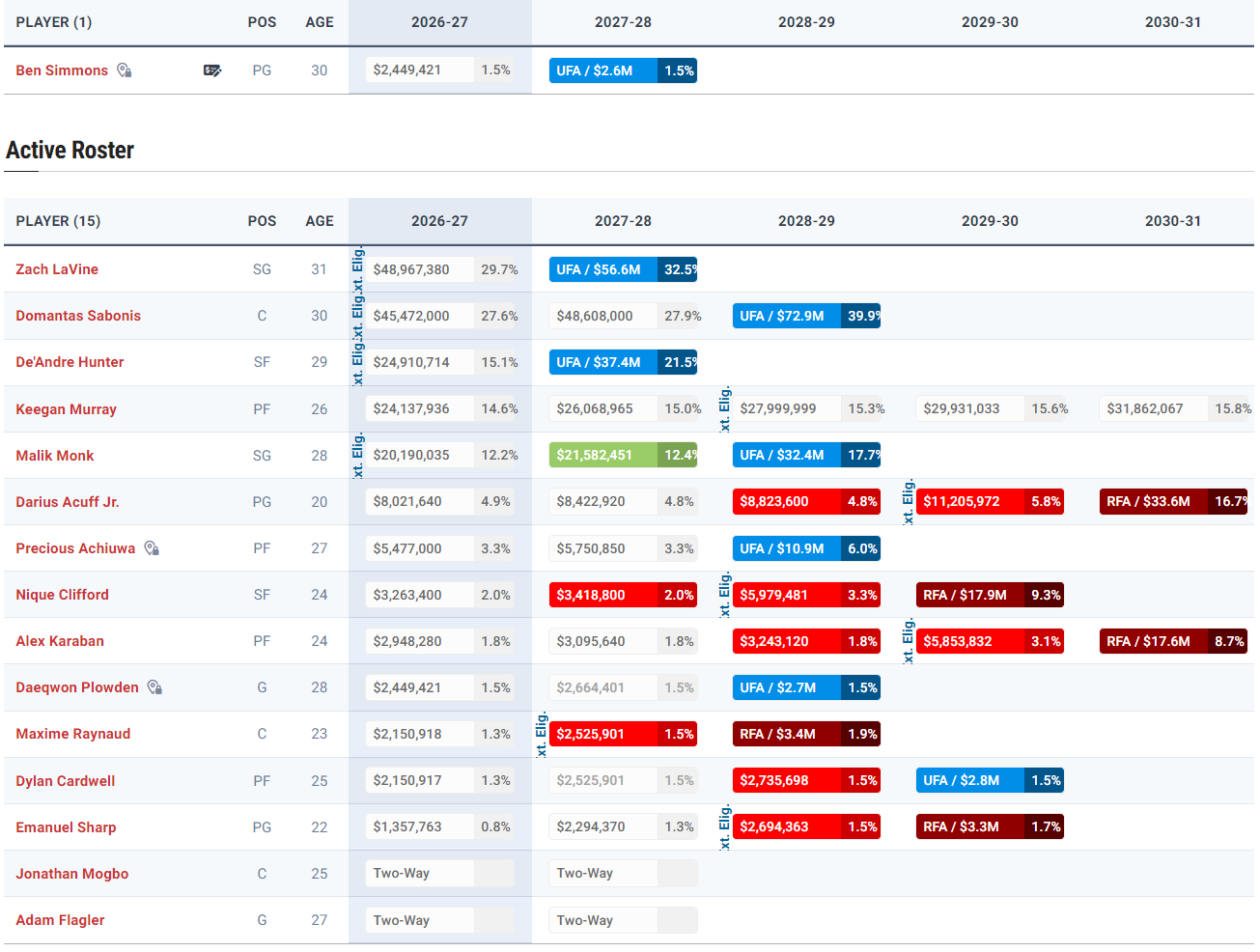This screenshot has width=1260, height=952.
Task: Click the tag icon beside Daeqwon Plowden
Action: coord(154,687)
